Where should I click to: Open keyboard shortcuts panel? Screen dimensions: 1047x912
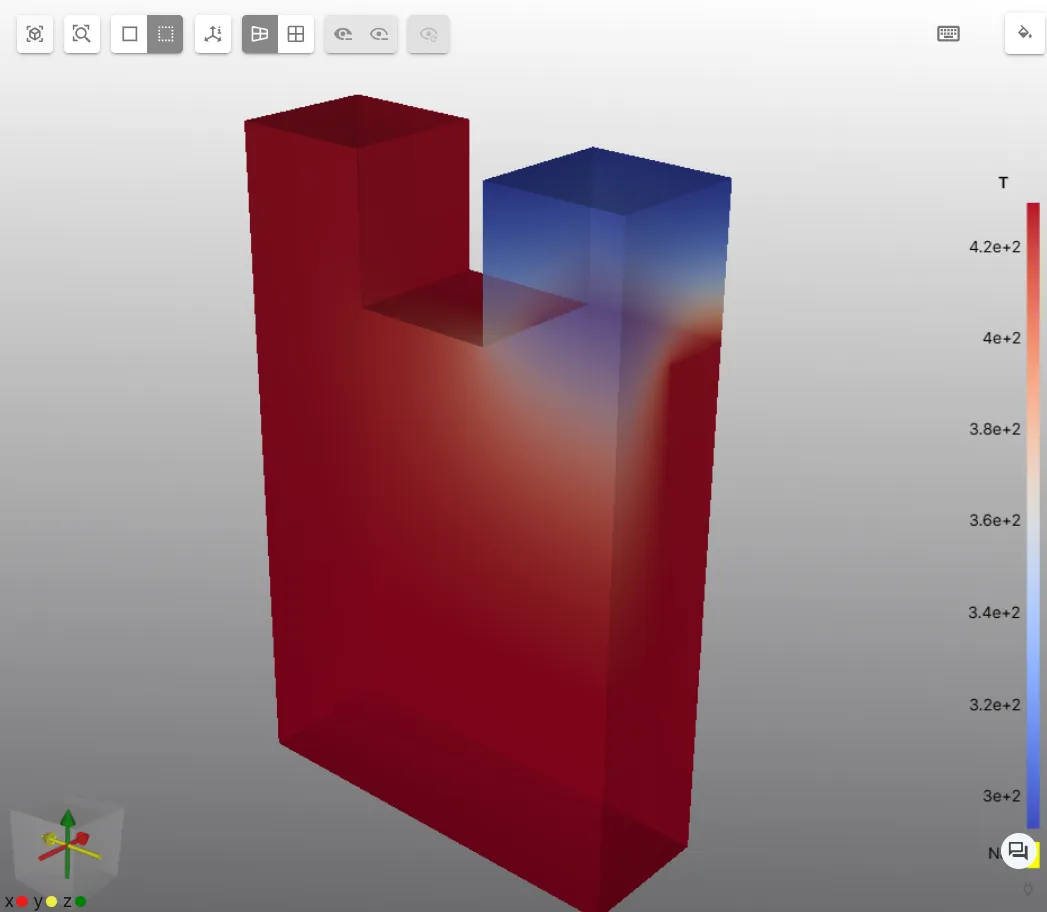coord(948,34)
